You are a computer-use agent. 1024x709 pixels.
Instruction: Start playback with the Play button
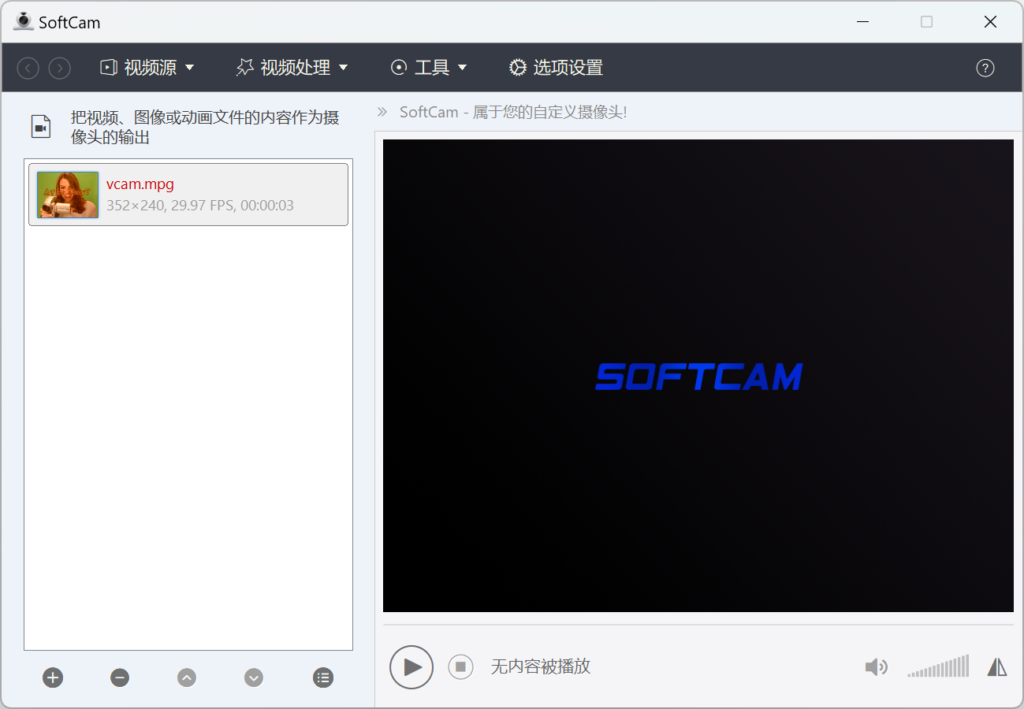[x=411, y=667]
